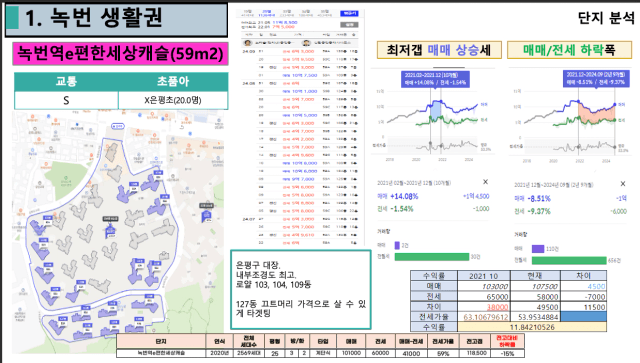640x363 pixels.
Task: Click the -1.54% 전세 value
Action: click(401, 209)
